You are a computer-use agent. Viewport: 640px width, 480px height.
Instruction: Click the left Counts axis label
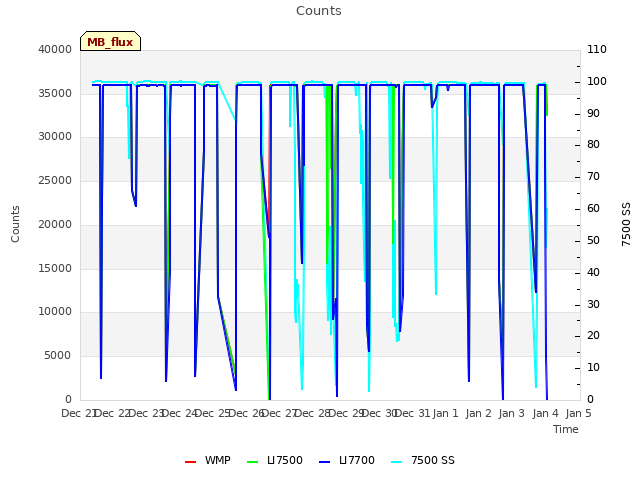click(x=15, y=224)
